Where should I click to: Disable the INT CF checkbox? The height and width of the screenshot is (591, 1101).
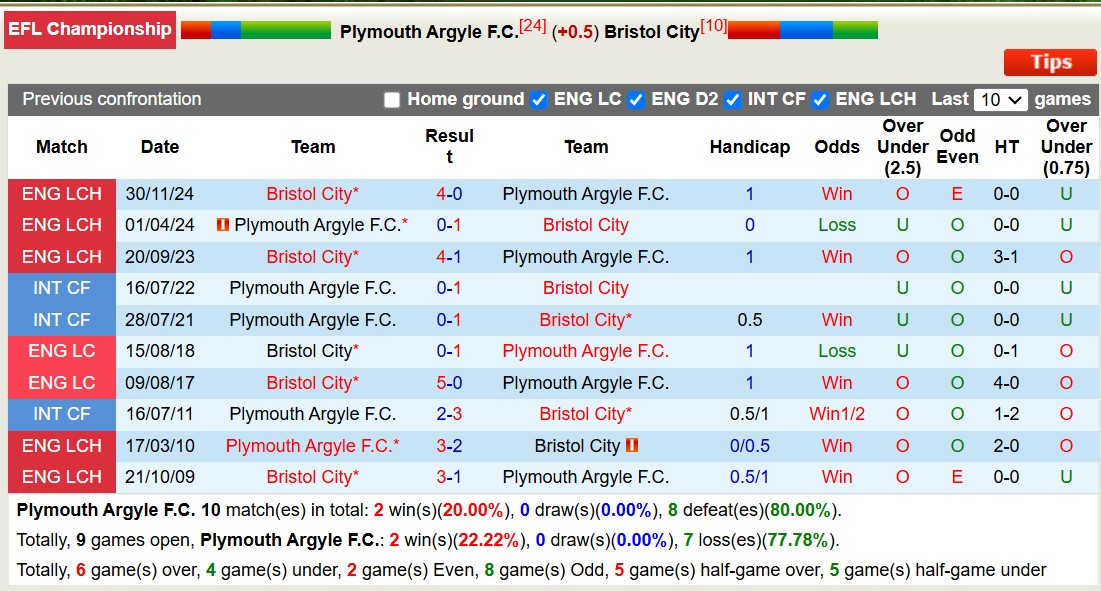pos(733,99)
